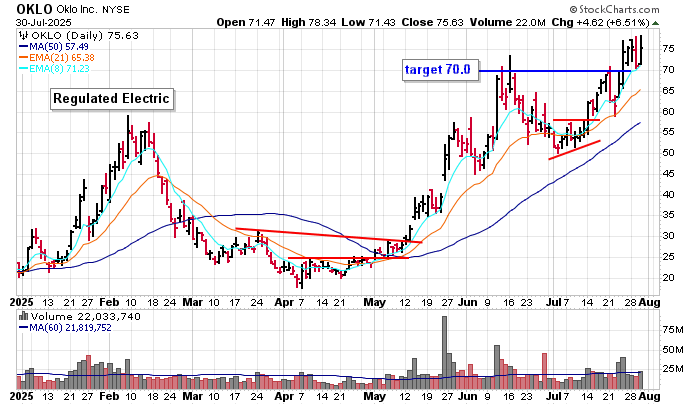Click the 60 label on the price axis
Image resolution: width=700 pixels, height=405 pixels.
click(668, 112)
